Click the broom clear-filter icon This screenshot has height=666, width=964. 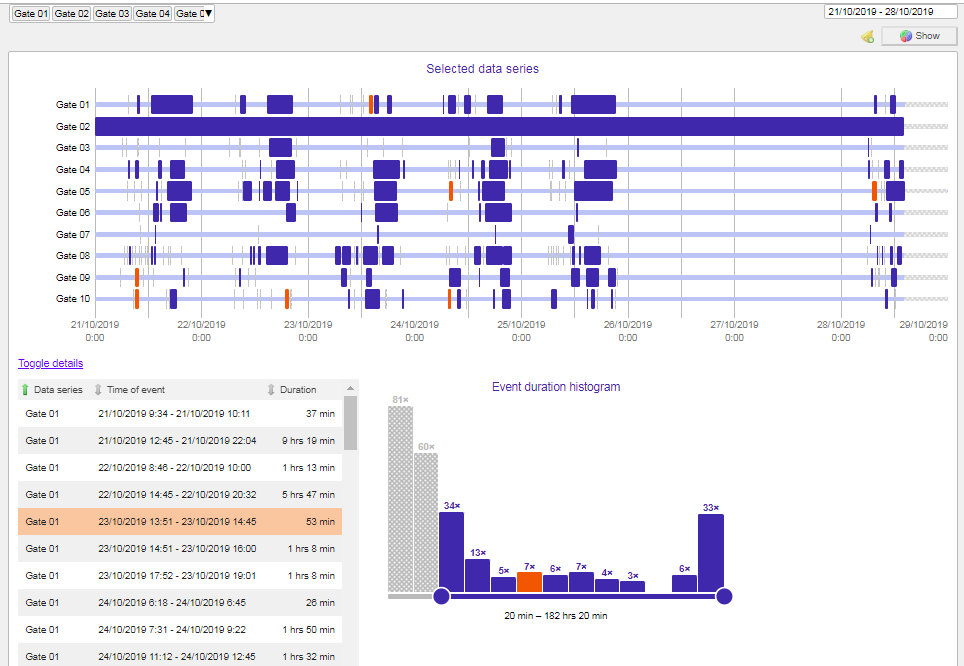866,36
